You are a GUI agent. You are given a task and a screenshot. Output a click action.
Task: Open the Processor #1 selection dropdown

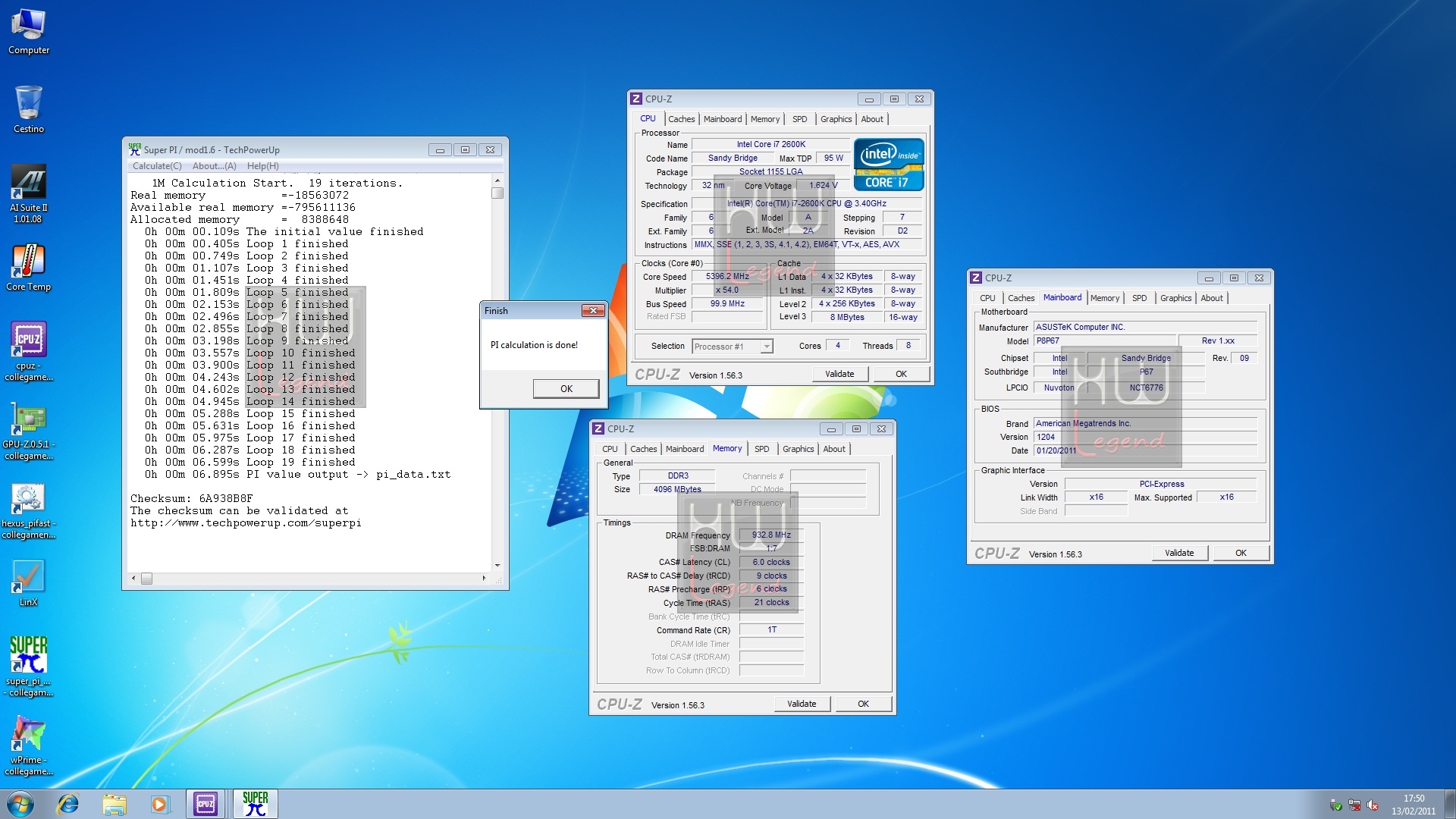[x=733, y=347]
